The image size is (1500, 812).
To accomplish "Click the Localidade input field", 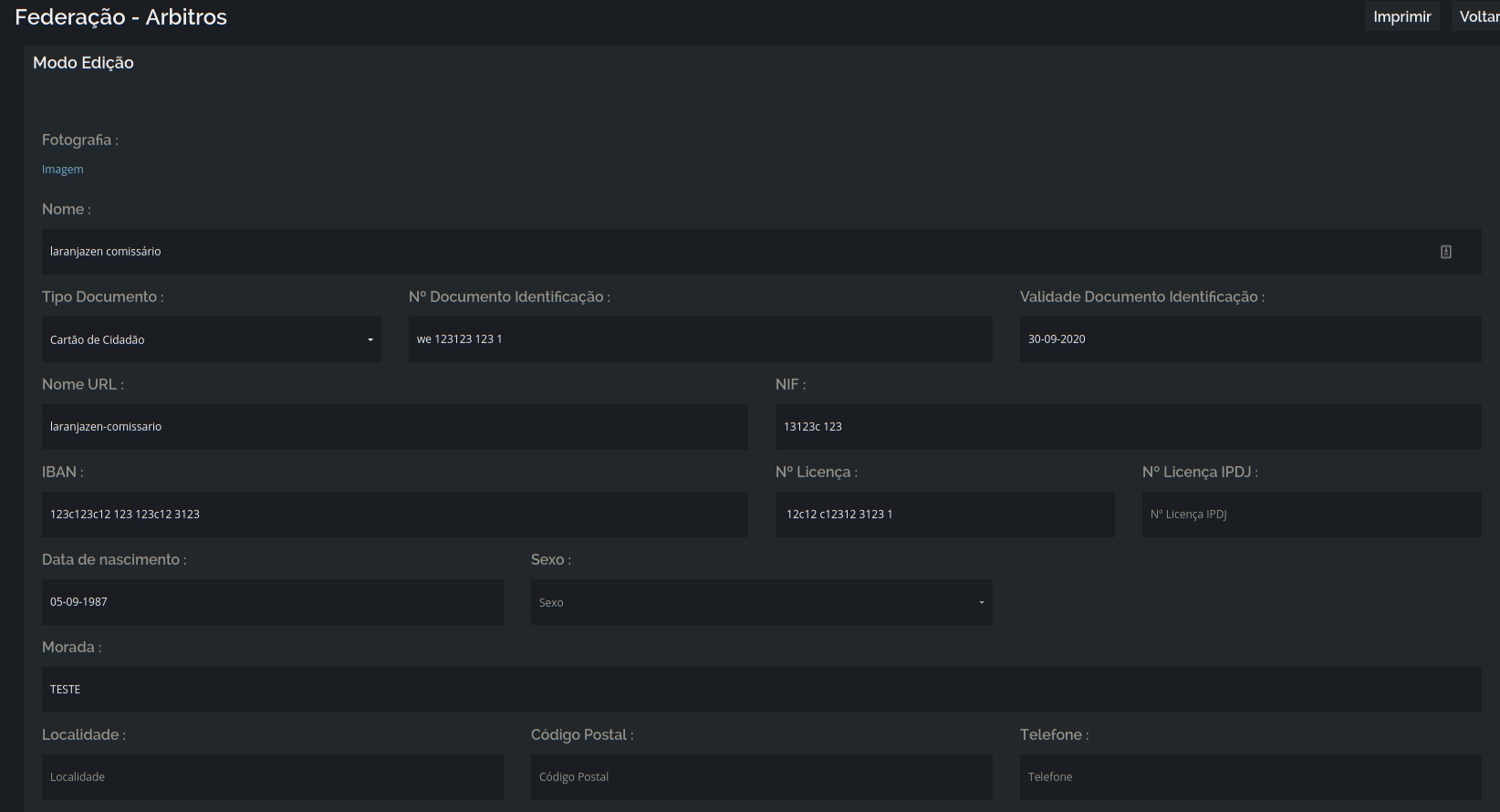I will coord(273,777).
